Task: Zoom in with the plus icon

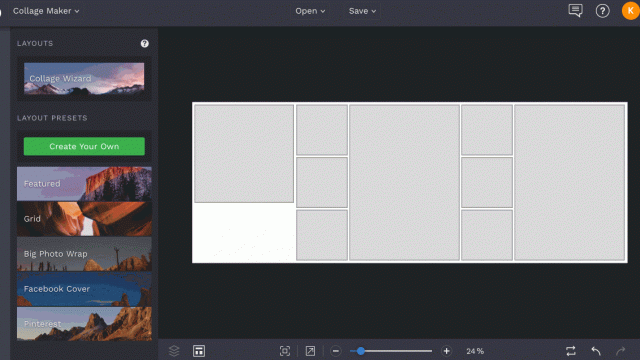Action: 447,351
